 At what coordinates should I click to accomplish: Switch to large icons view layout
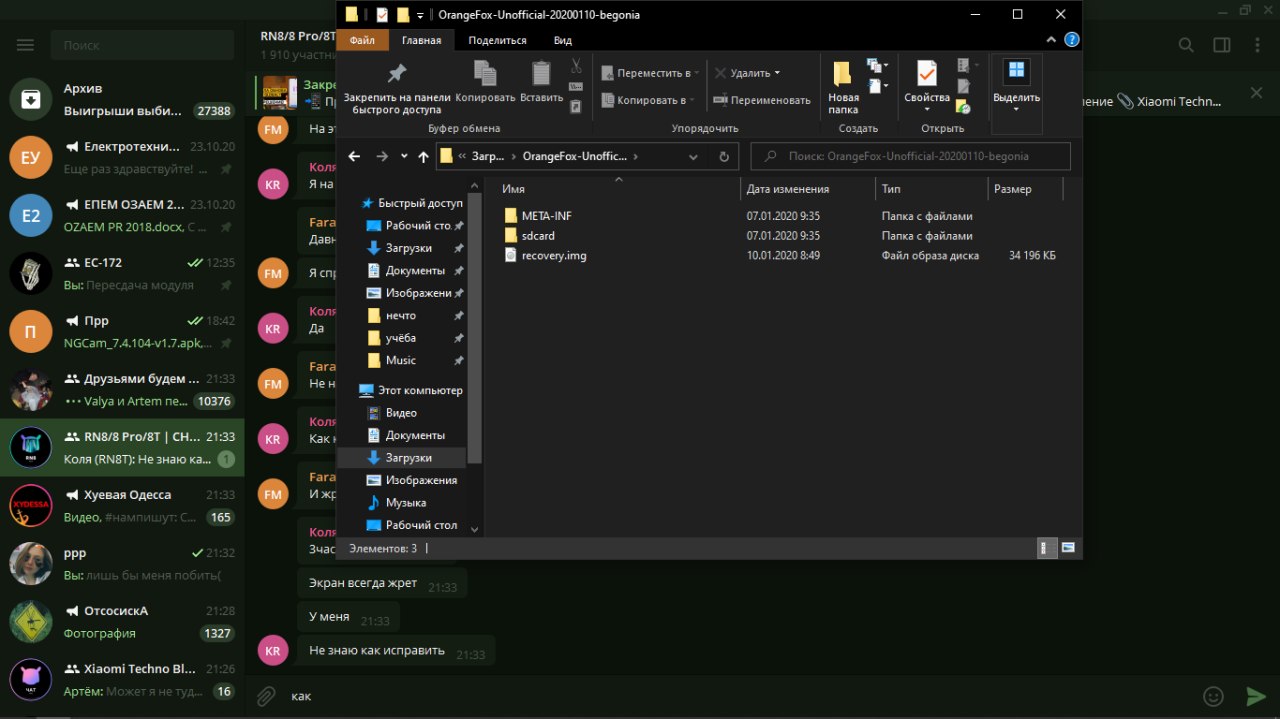pyautogui.click(x=1068, y=547)
